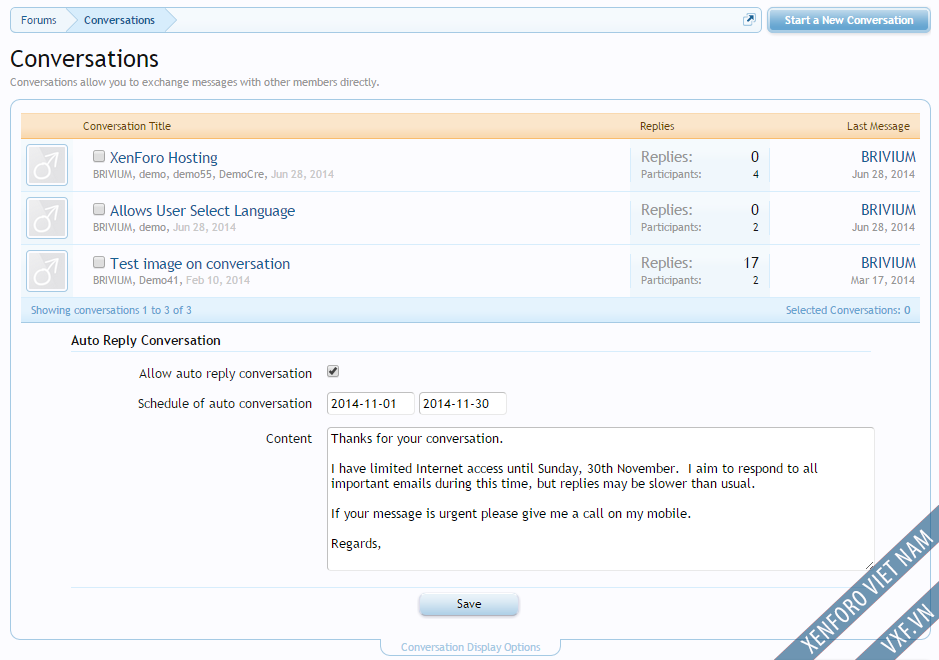Open Allows User Select Language conversation
The height and width of the screenshot is (660, 939).
(x=202, y=211)
